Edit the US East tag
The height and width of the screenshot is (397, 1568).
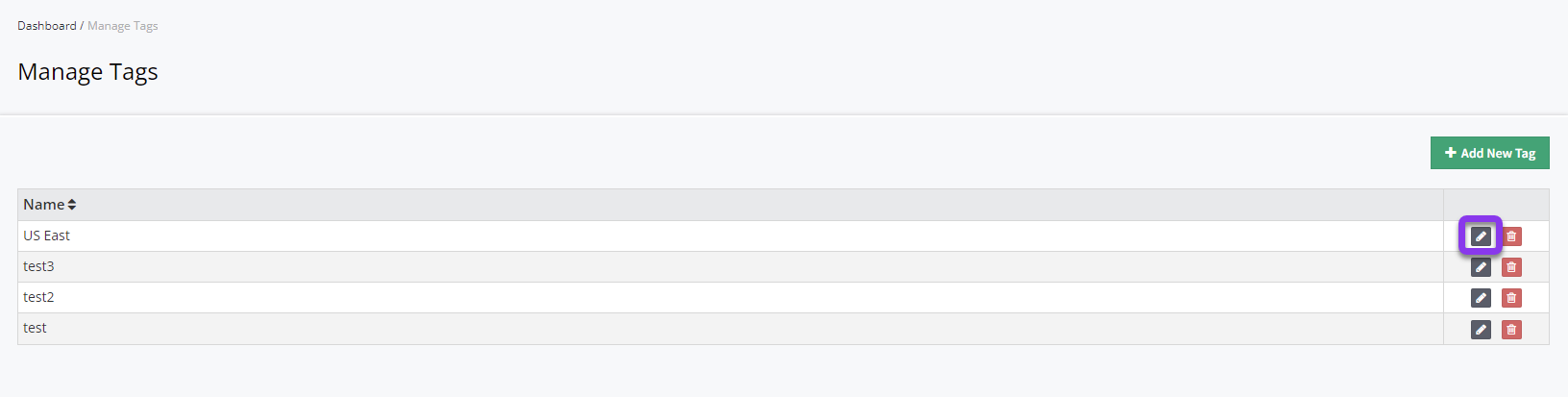(x=1481, y=236)
